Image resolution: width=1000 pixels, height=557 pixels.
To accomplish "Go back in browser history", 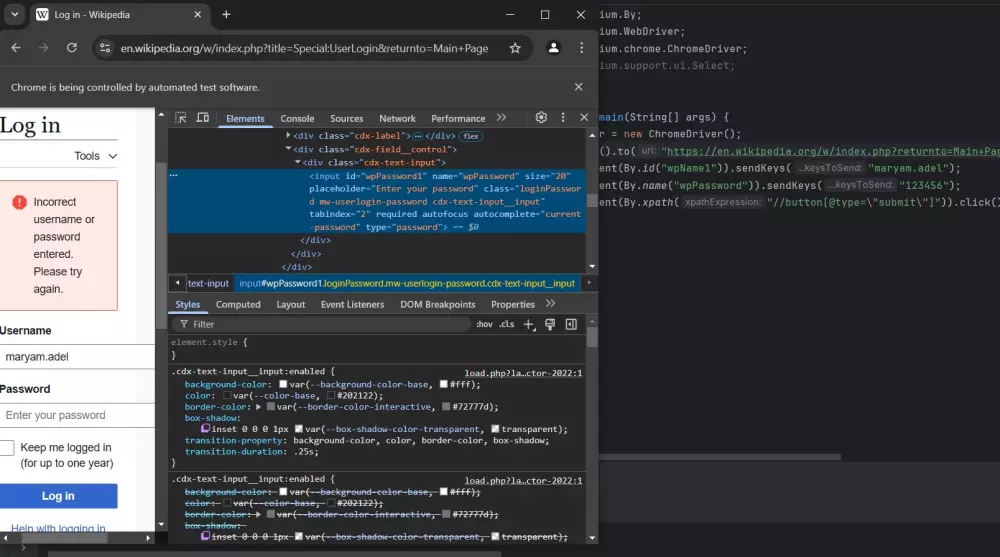I will 16,48.
